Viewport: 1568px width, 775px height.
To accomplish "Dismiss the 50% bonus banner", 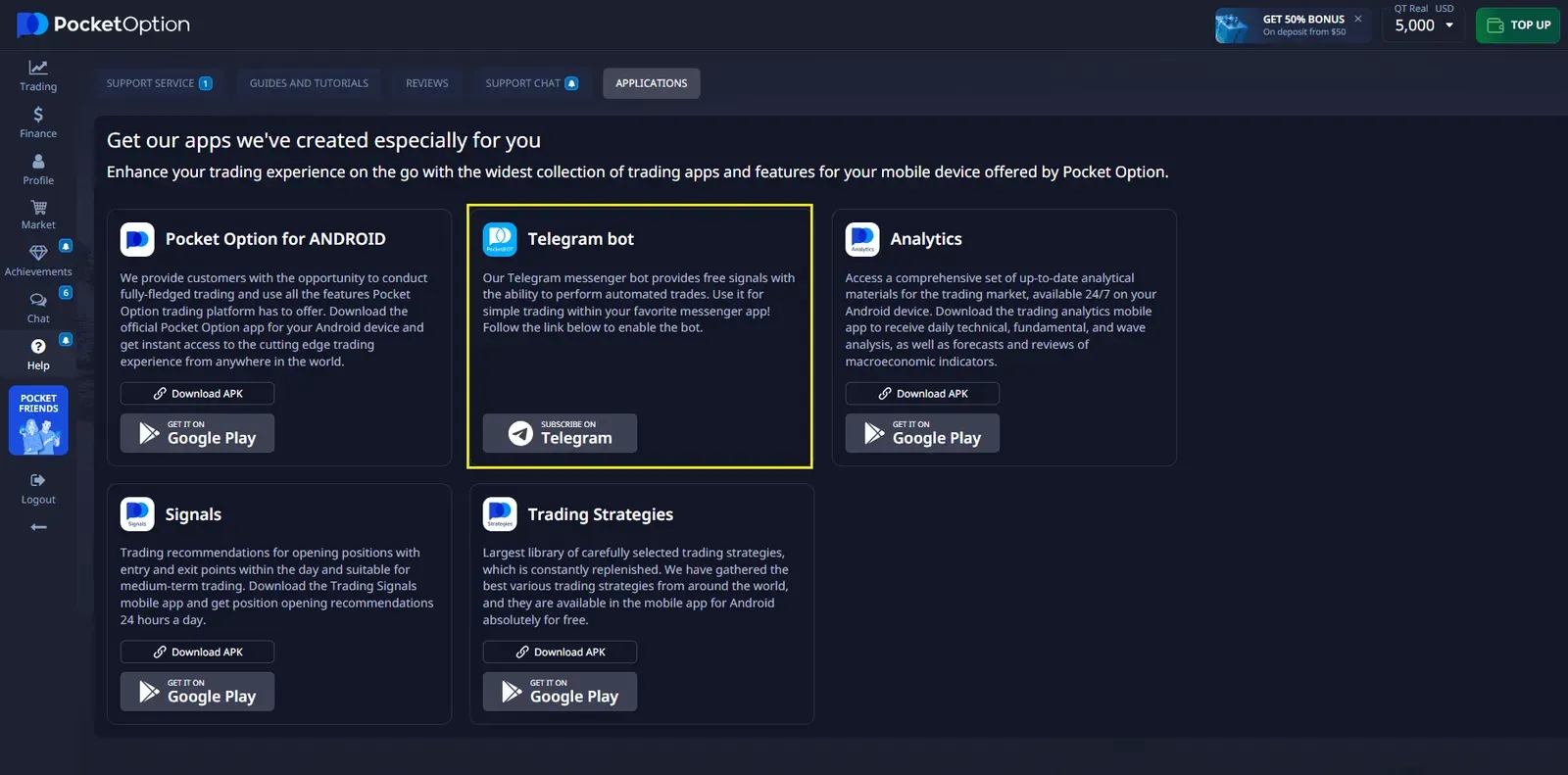I will 1357,19.
